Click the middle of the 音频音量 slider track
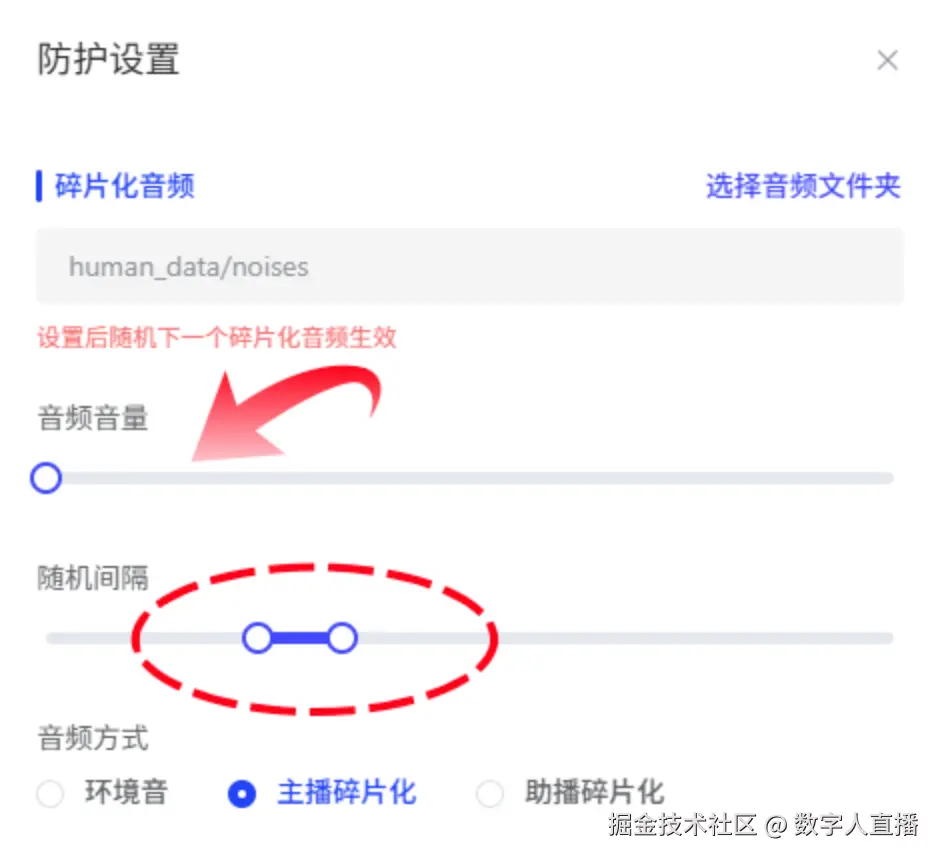 (x=470, y=478)
